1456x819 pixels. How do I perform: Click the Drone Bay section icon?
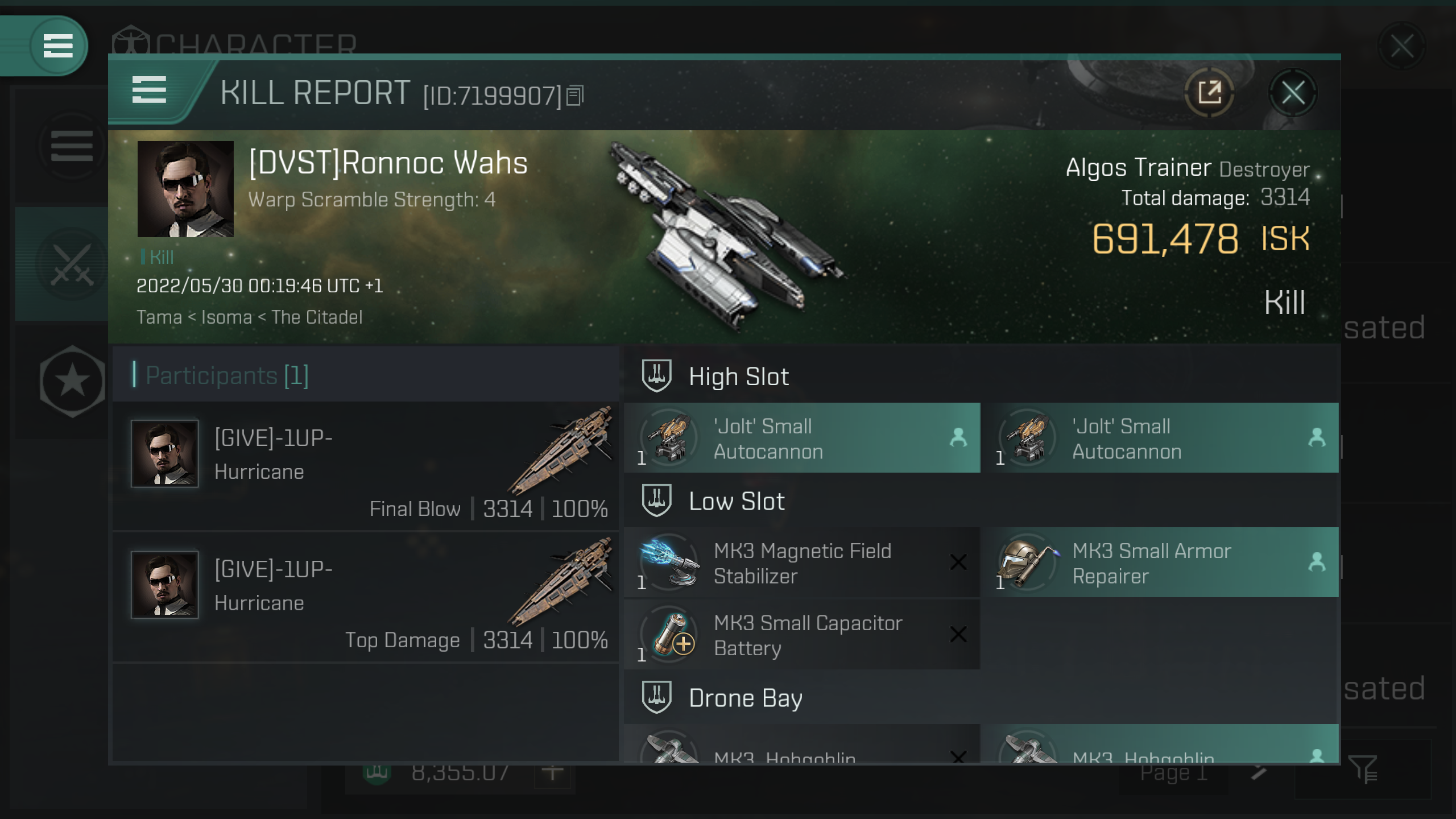pyautogui.click(x=656, y=697)
